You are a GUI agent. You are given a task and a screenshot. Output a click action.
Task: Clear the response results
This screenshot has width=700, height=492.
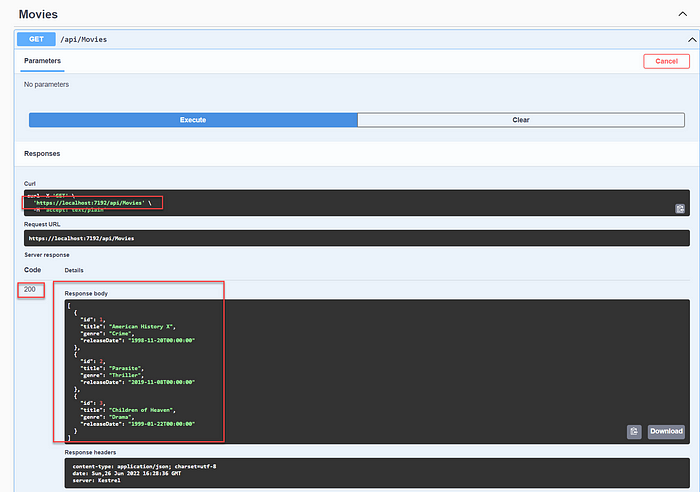pyautogui.click(x=521, y=120)
